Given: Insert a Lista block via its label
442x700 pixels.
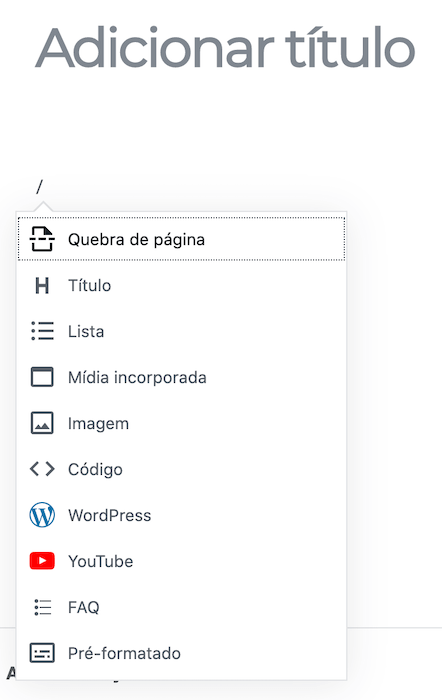Looking at the screenshot, I should click(x=86, y=332).
